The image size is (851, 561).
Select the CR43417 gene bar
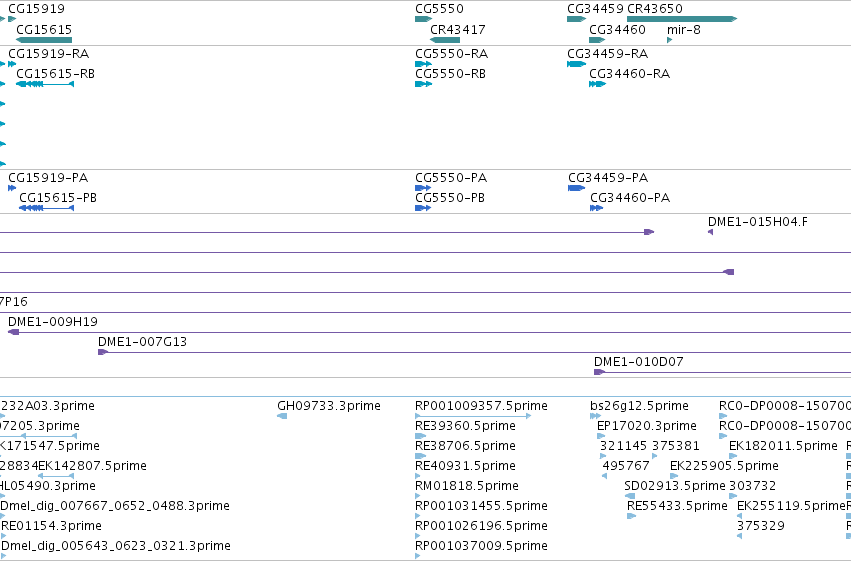[x=445, y=40]
